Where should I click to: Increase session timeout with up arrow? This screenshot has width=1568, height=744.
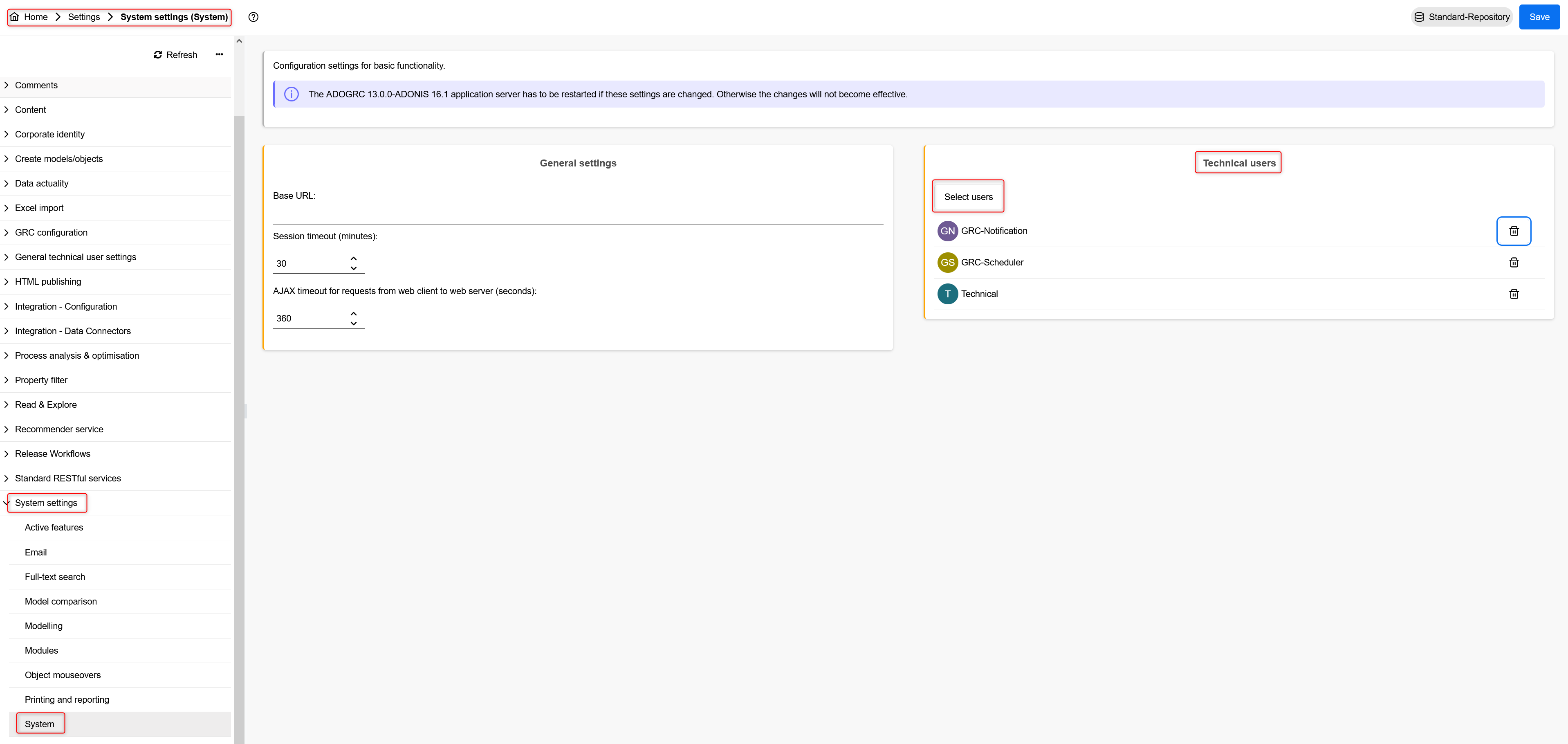pyautogui.click(x=354, y=259)
